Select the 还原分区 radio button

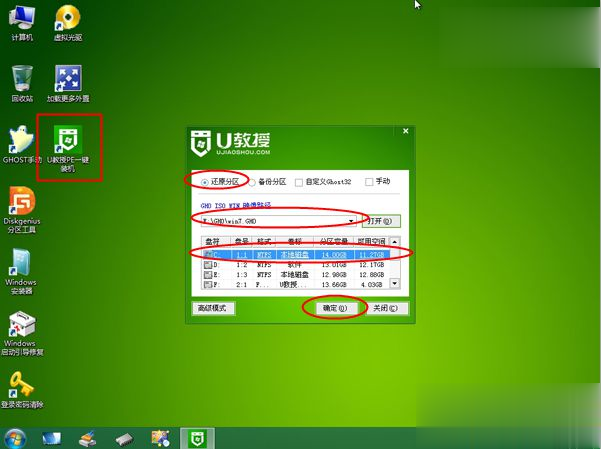205,182
